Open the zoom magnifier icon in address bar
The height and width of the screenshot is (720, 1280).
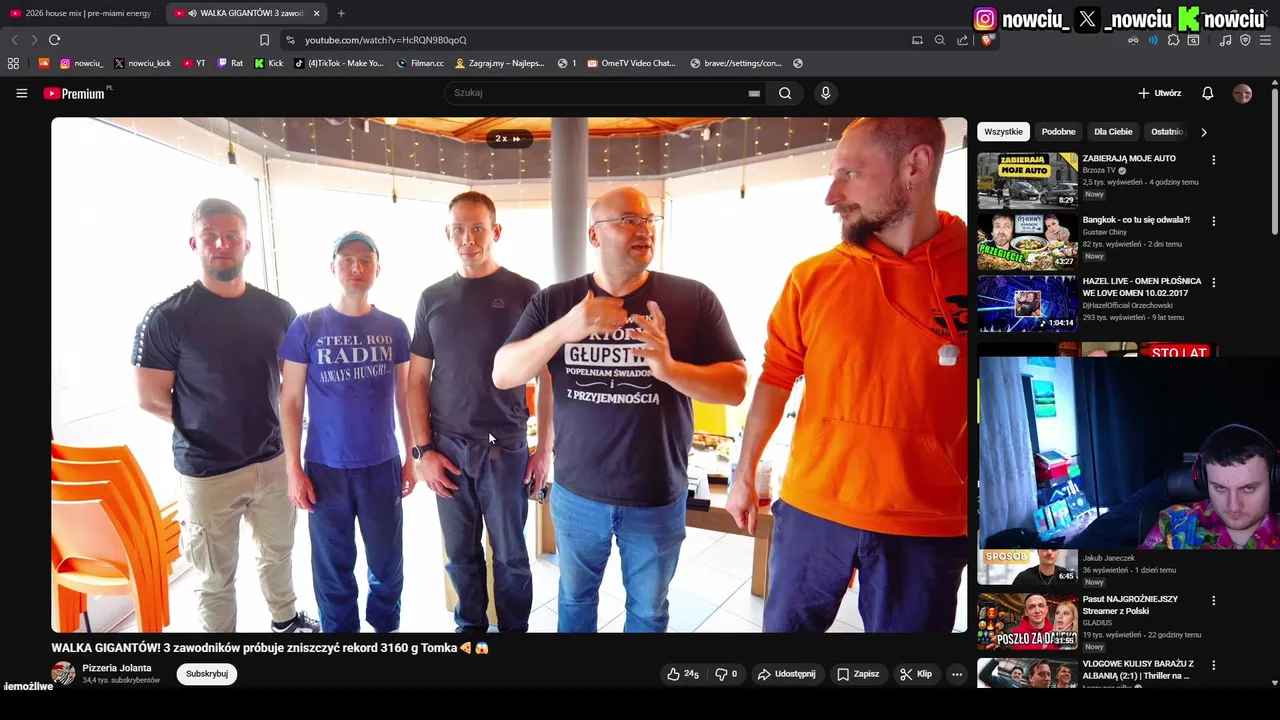[x=940, y=40]
